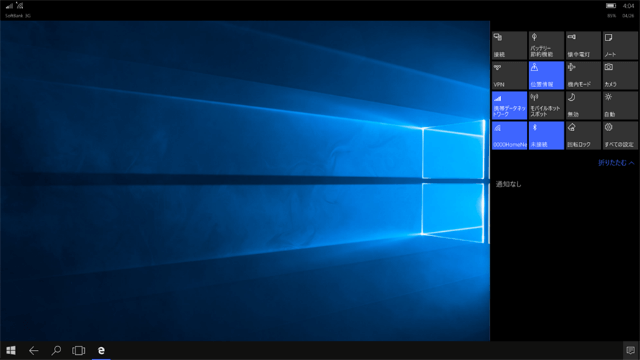
Task: Open the Windows Start button
Action: (x=11, y=350)
